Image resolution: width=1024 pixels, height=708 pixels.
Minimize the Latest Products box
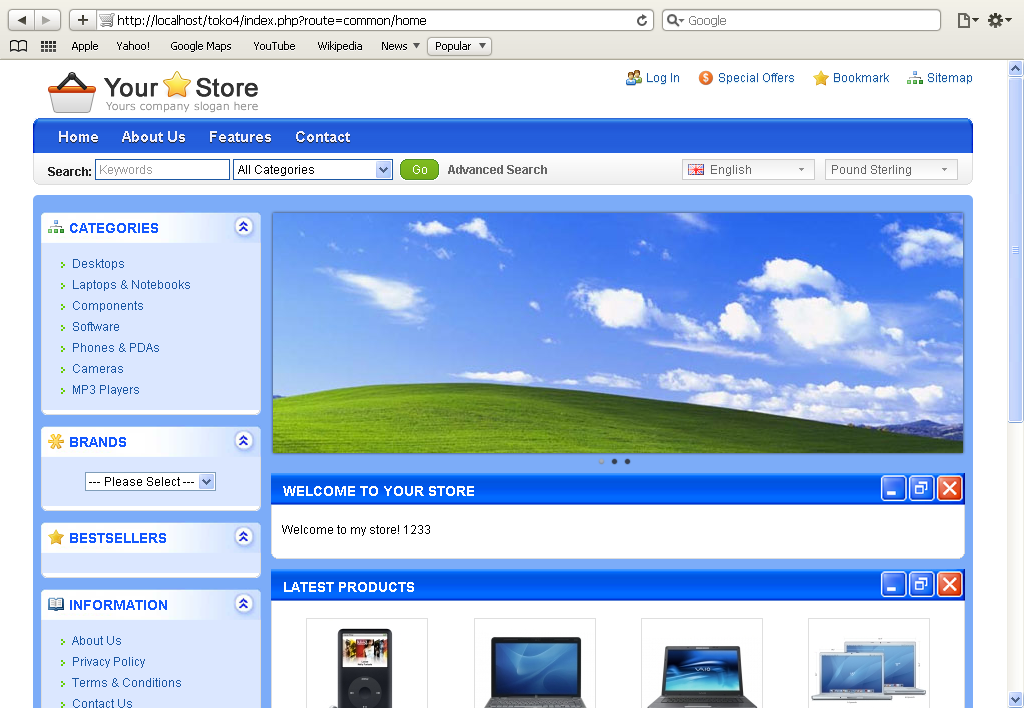tap(893, 584)
